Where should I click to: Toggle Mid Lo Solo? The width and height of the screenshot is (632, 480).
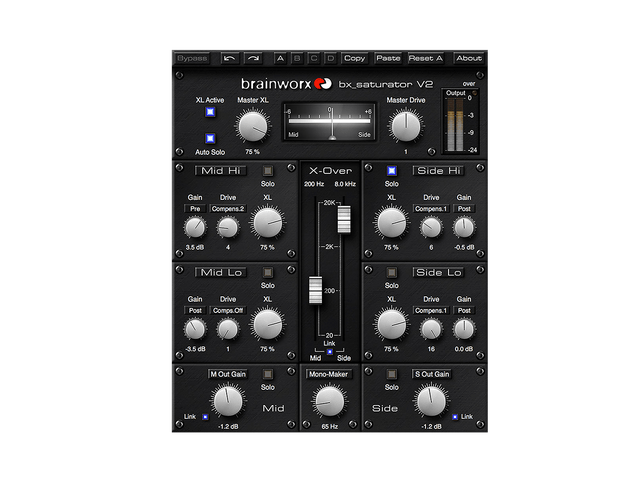click(x=268, y=273)
